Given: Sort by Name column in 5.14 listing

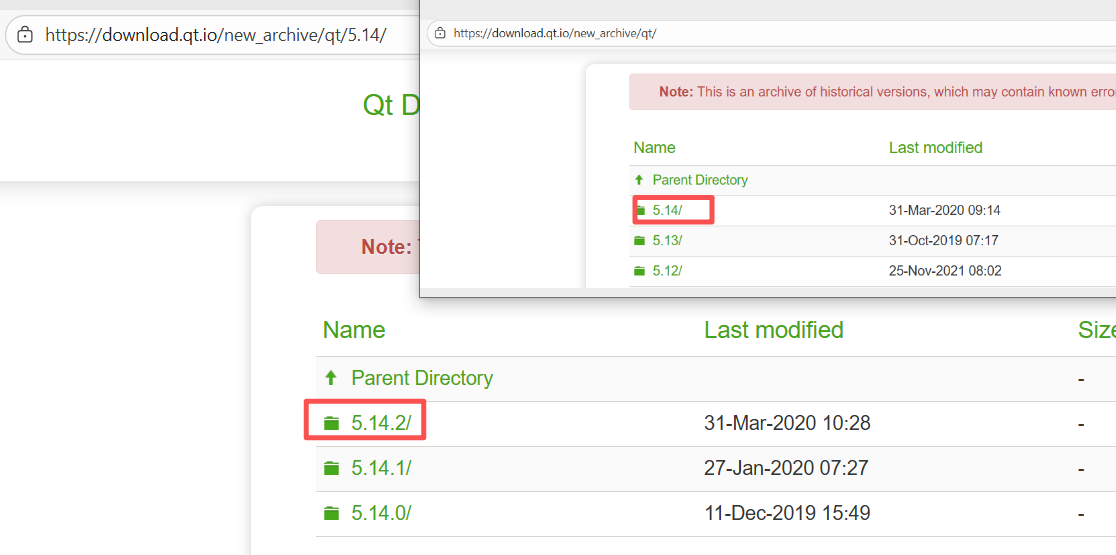Looking at the screenshot, I should click(354, 329).
